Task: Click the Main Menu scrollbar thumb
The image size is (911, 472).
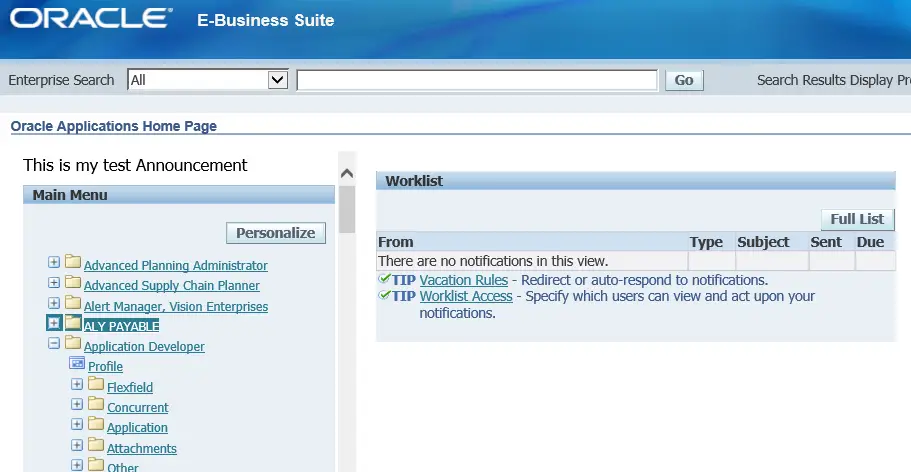Action: [x=347, y=209]
